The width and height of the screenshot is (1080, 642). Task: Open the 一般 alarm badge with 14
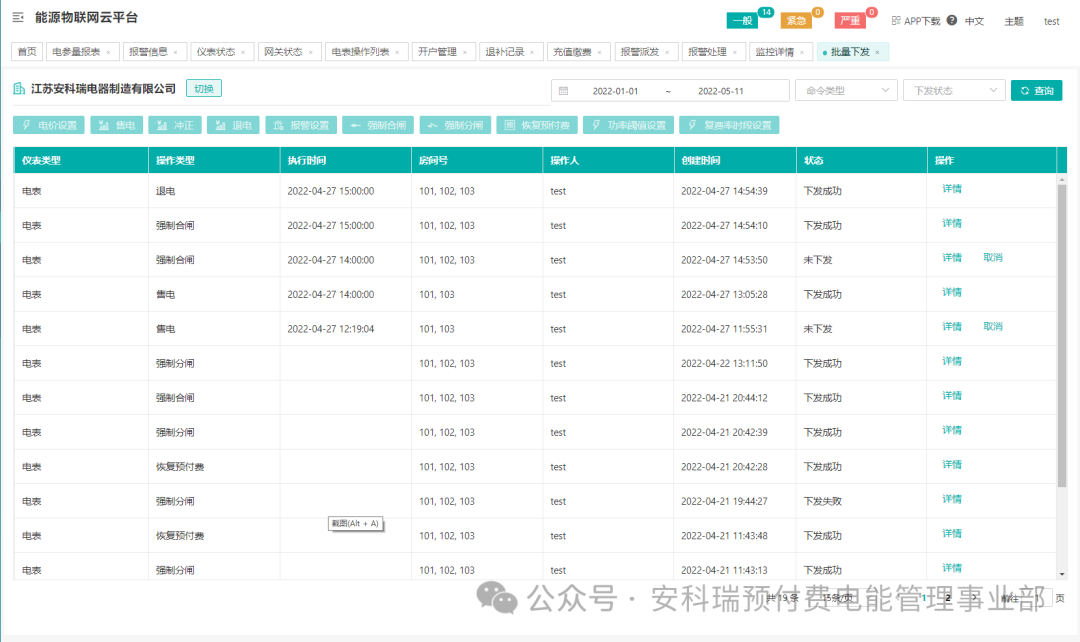[742, 21]
